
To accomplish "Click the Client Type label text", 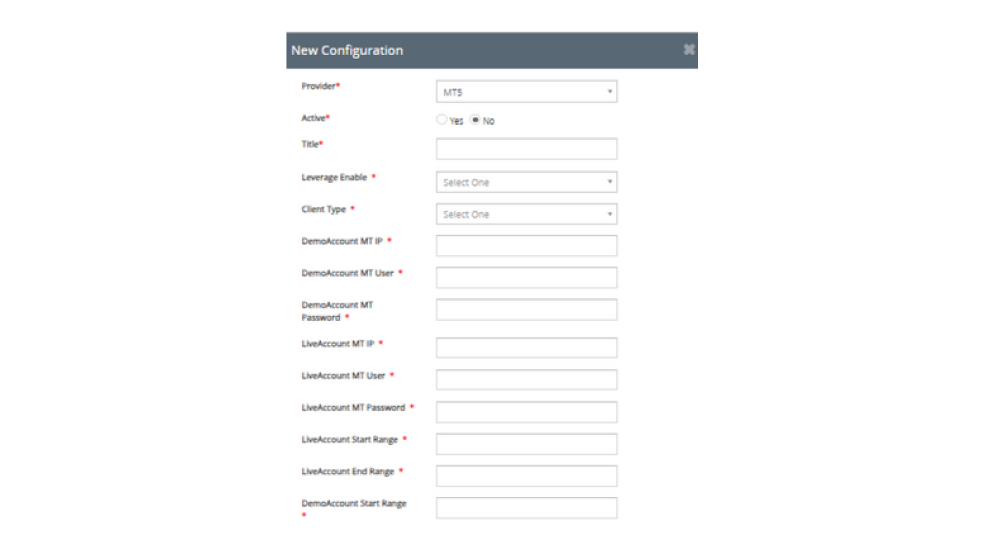I will [325, 209].
